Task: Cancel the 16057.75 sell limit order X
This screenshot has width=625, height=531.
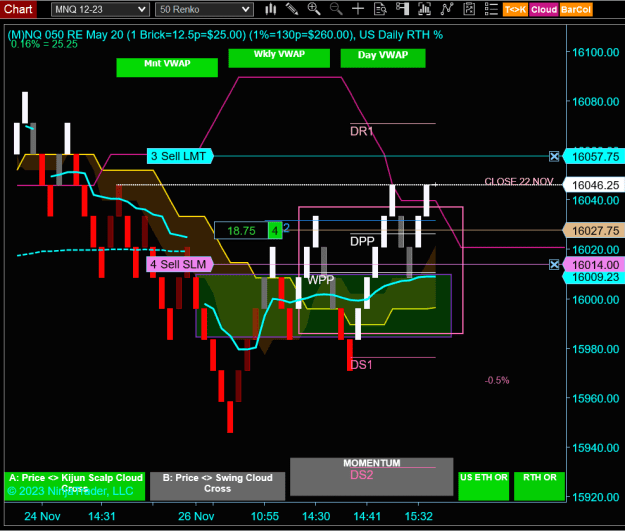Action: 554,156
